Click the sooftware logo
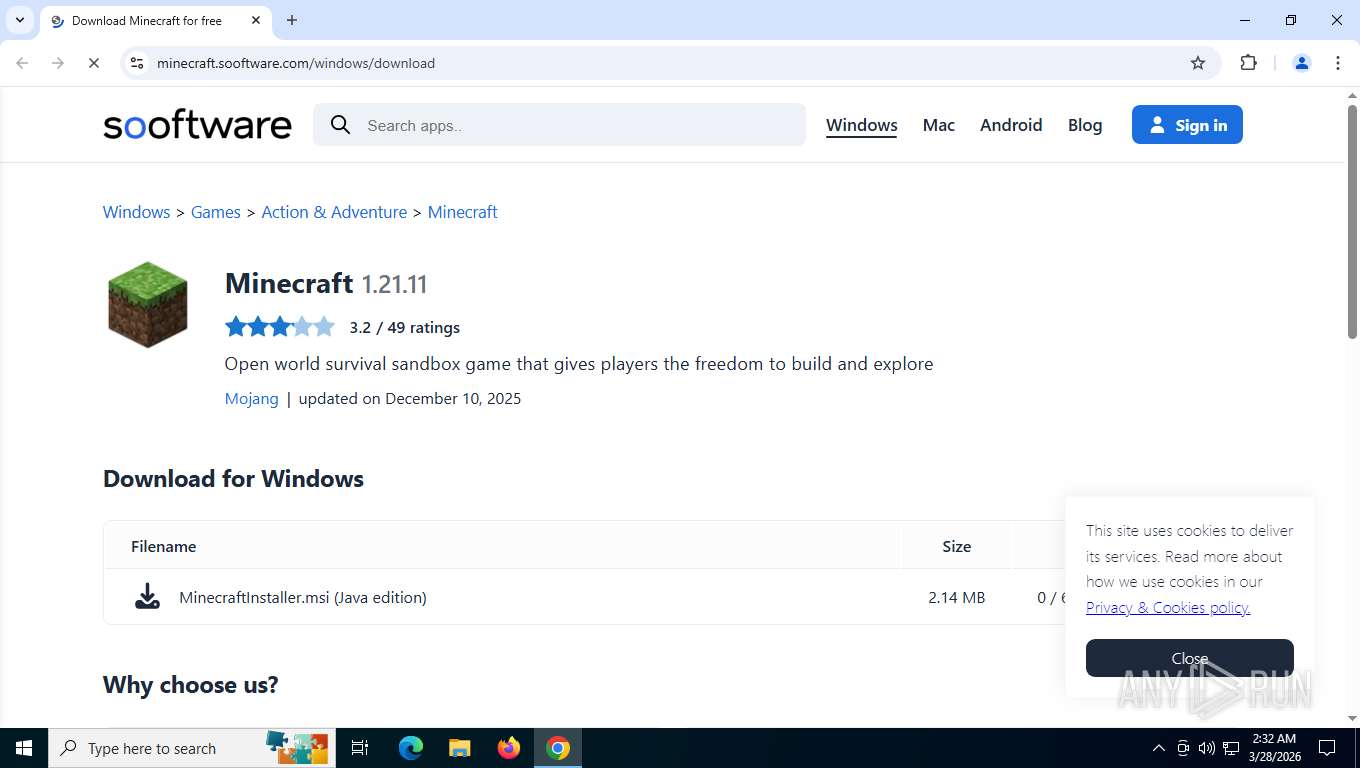The image size is (1360, 768). click(197, 125)
